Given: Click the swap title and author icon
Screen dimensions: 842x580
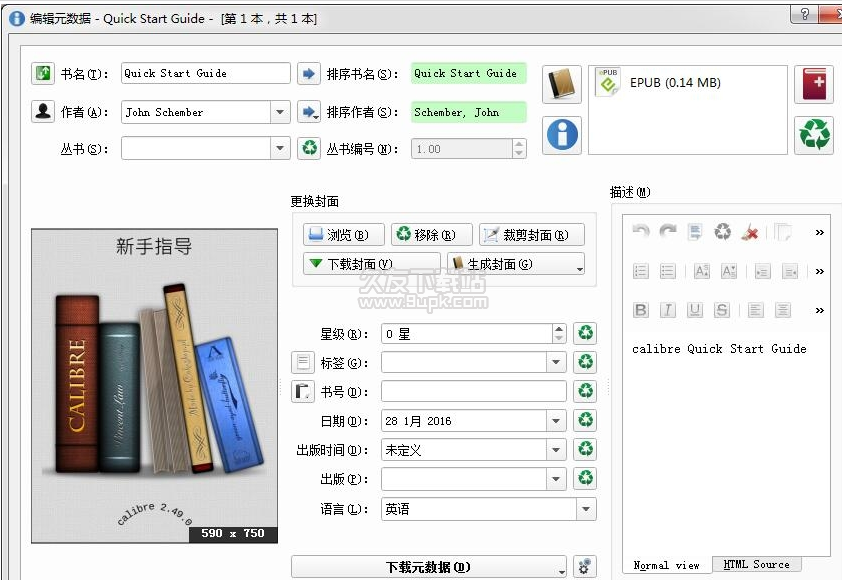Looking at the screenshot, I should pos(43,73).
